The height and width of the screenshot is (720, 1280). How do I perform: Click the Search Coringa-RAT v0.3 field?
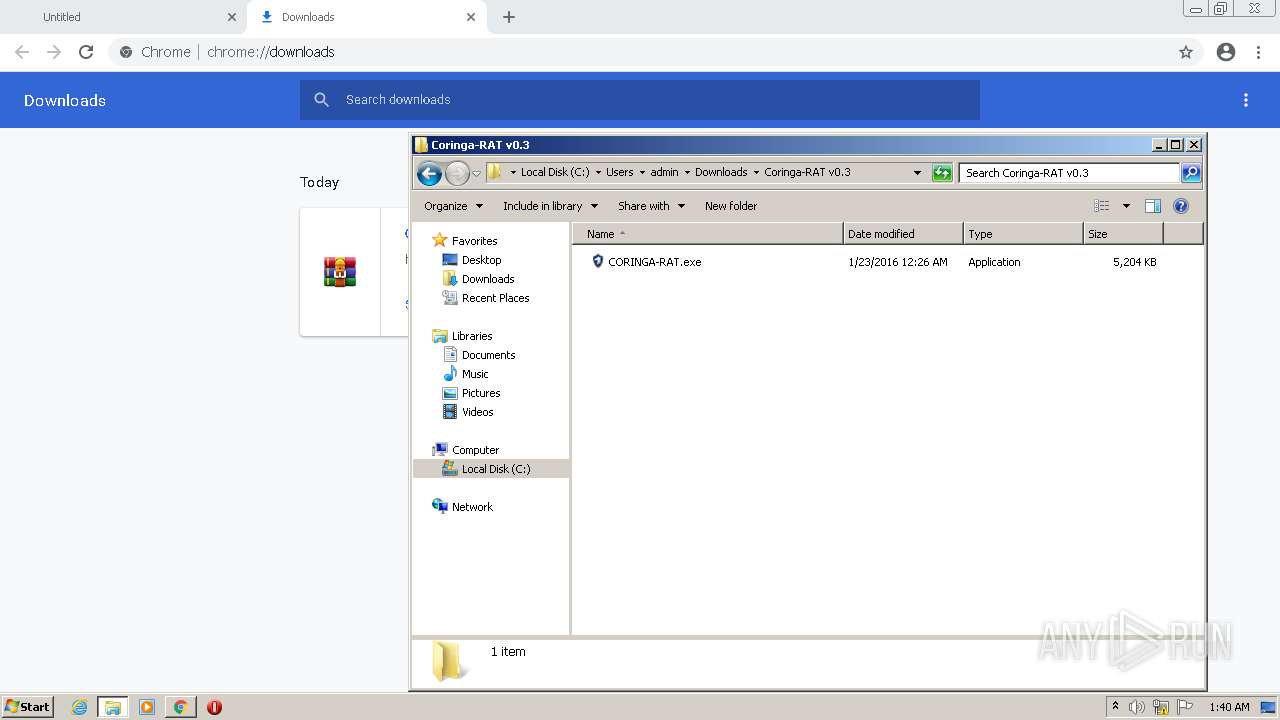coord(1069,173)
